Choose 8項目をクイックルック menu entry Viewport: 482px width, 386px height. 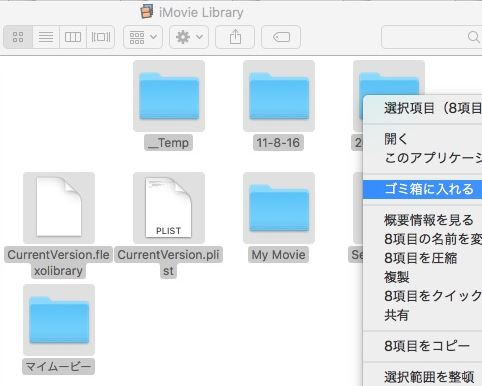point(422,296)
